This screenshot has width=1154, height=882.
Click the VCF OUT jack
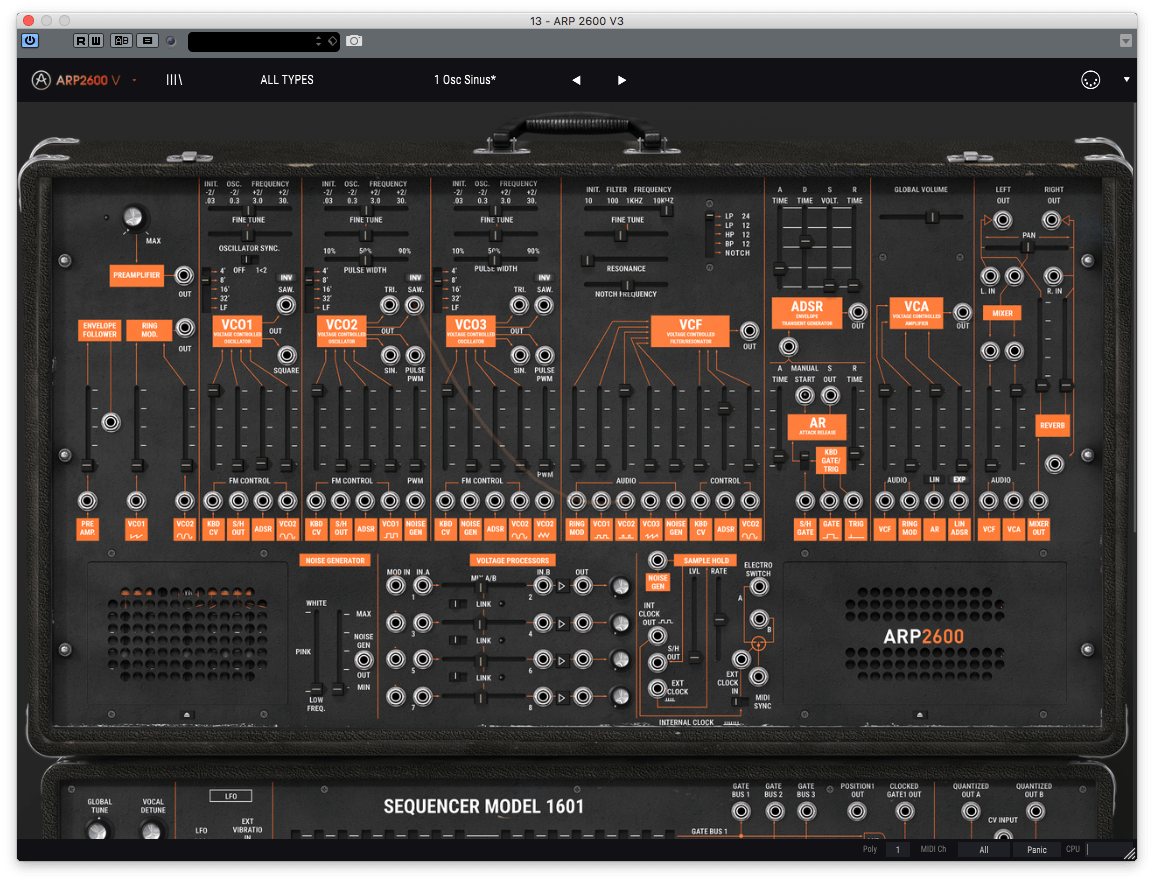(749, 331)
